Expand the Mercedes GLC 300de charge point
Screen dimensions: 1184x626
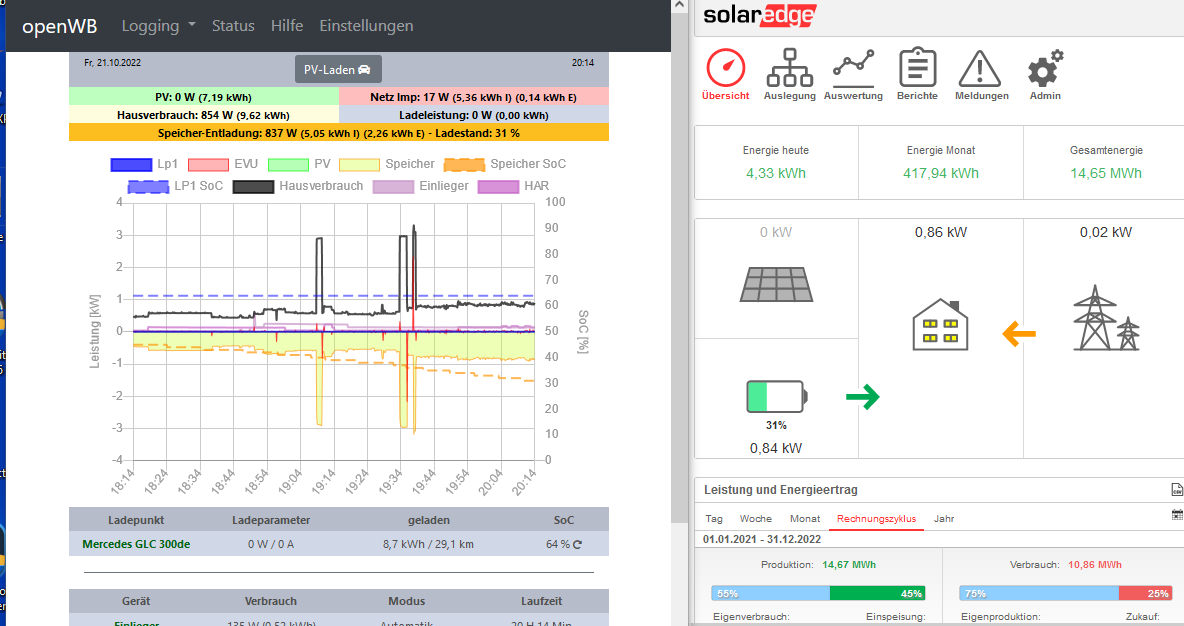pyautogui.click(x=135, y=544)
